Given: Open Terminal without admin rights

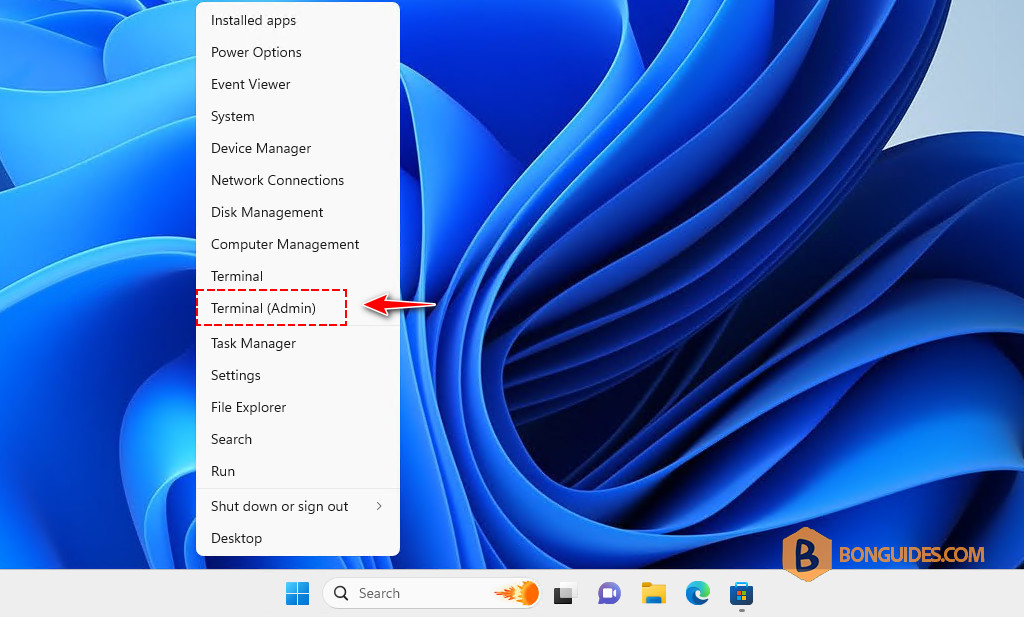Looking at the screenshot, I should pyautogui.click(x=298, y=277).
